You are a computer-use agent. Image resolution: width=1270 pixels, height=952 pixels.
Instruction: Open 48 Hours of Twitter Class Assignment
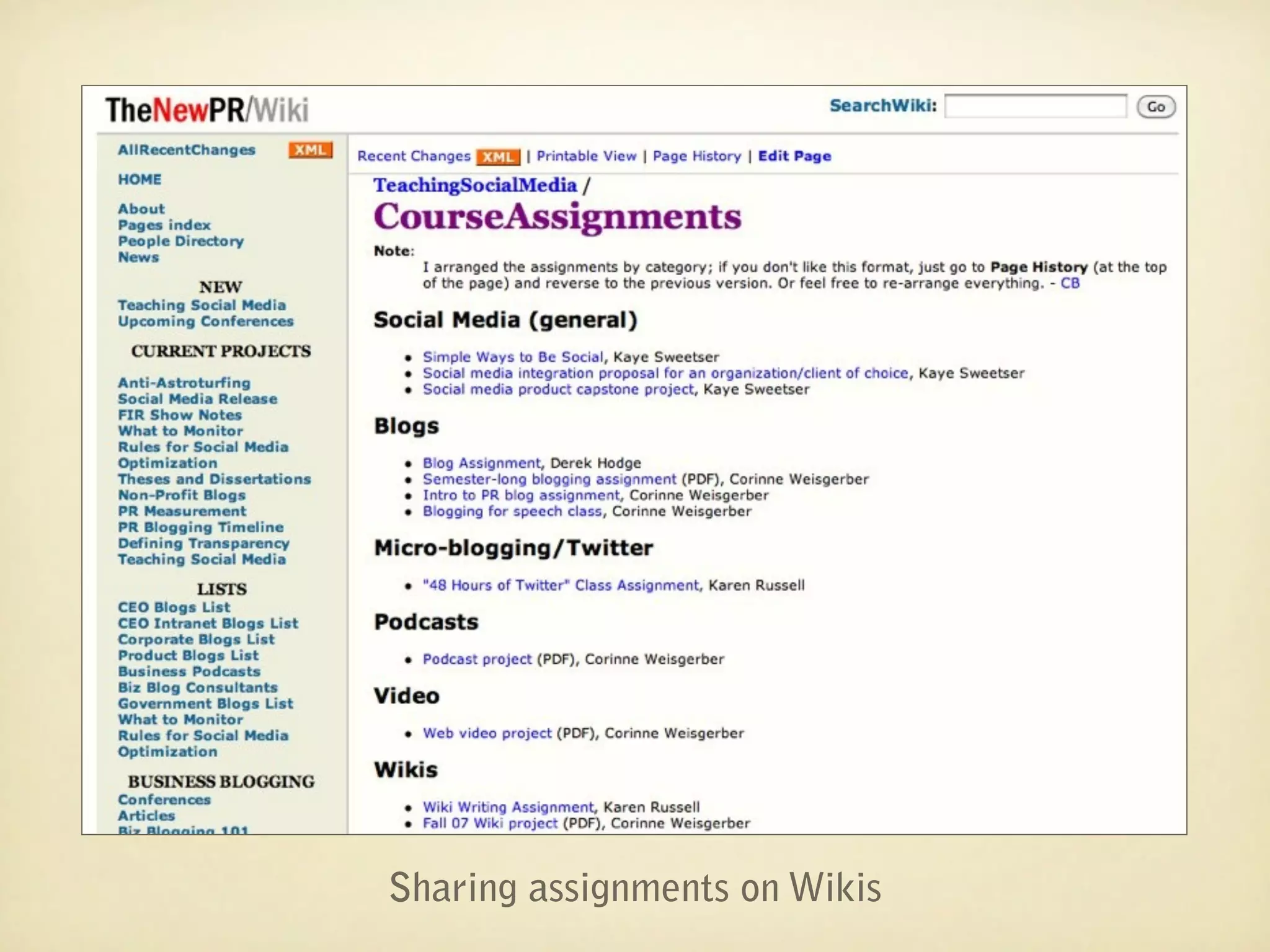pyautogui.click(x=561, y=586)
